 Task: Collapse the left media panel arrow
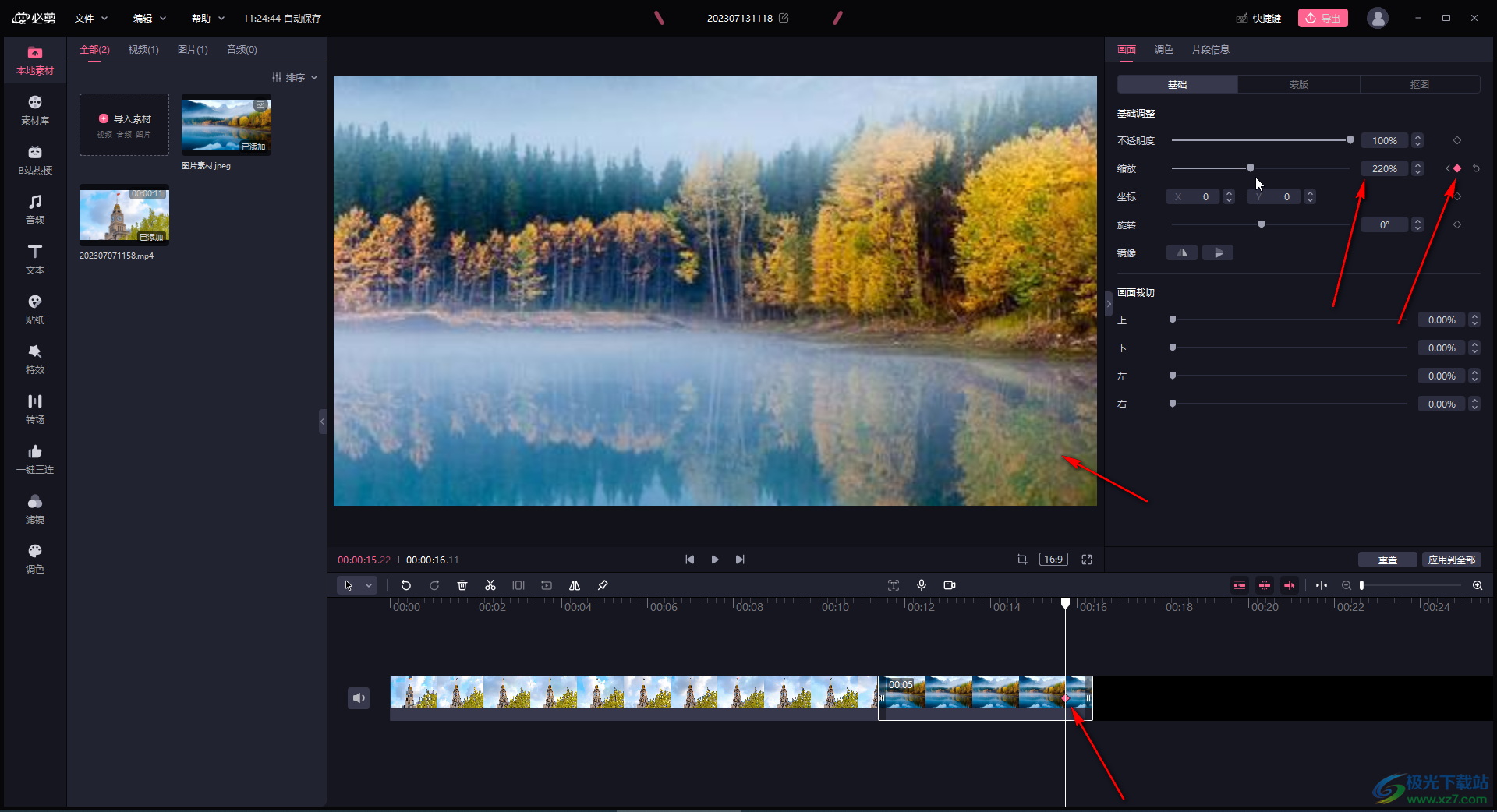[322, 422]
